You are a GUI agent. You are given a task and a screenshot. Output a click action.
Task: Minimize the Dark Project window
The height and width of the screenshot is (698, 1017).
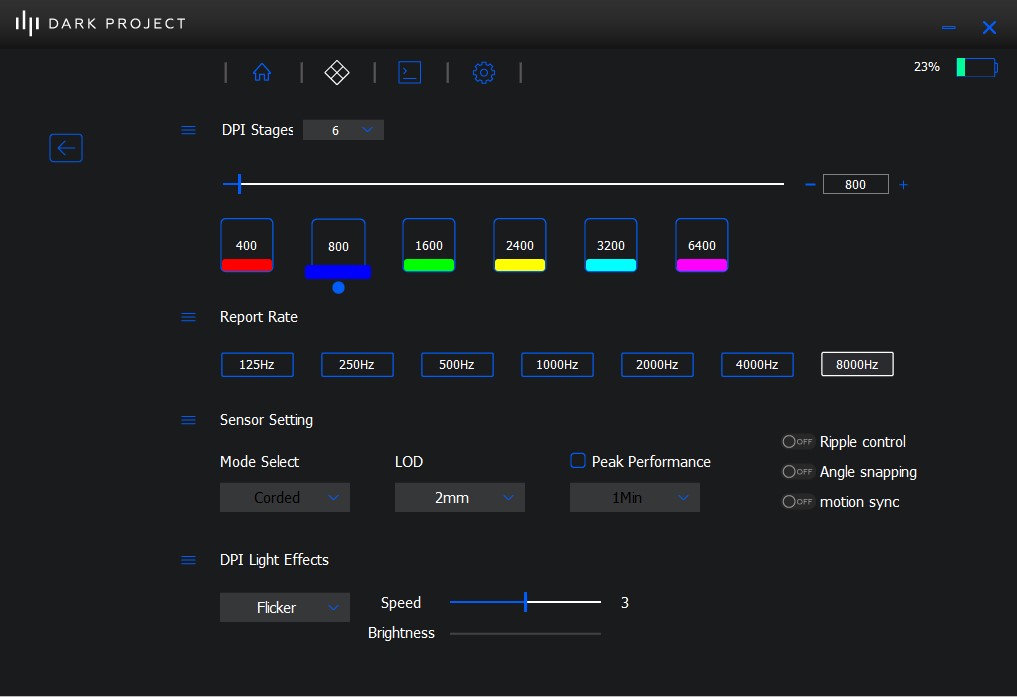[x=948, y=27]
